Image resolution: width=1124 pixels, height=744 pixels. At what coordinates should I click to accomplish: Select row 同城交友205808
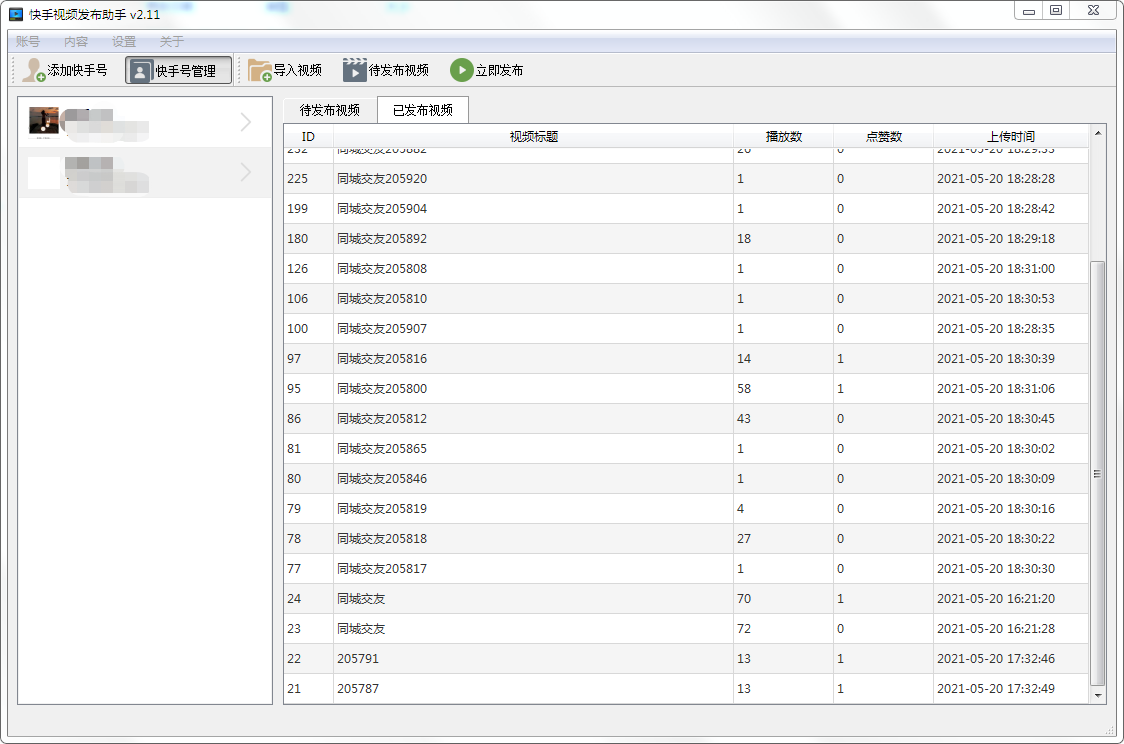pyautogui.click(x=686, y=269)
